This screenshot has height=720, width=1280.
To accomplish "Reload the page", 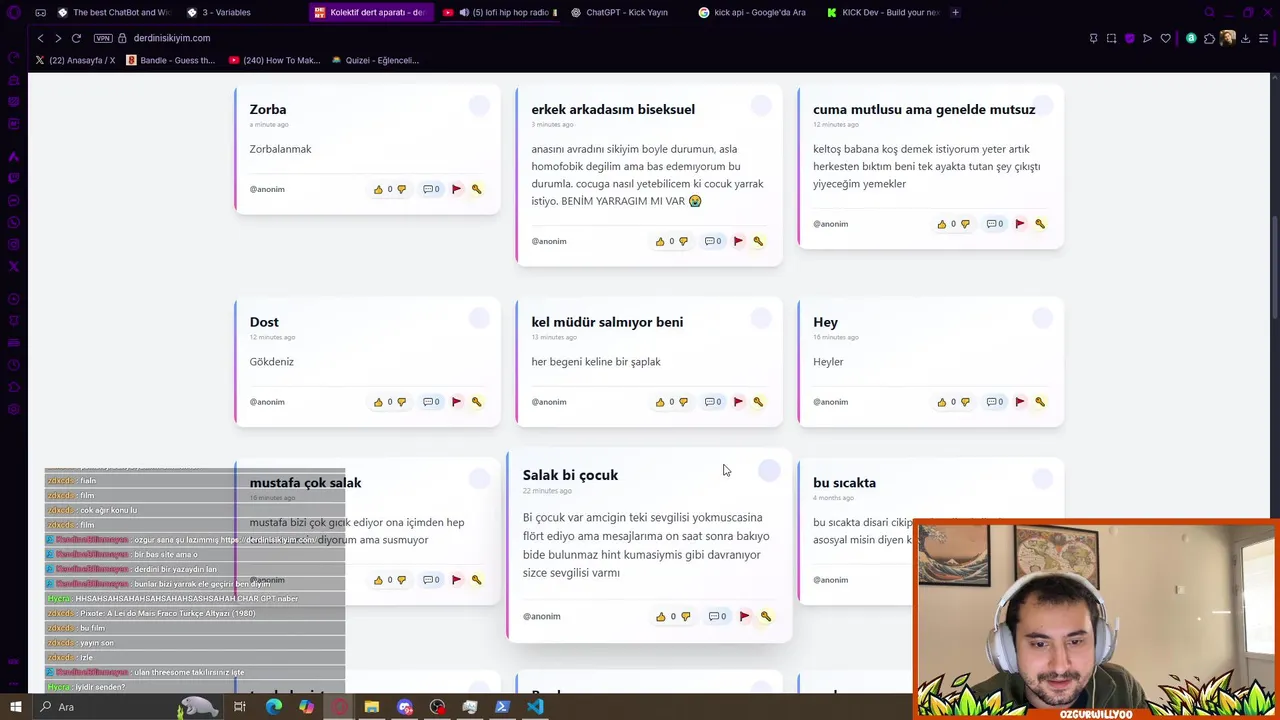I will point(76,38).
